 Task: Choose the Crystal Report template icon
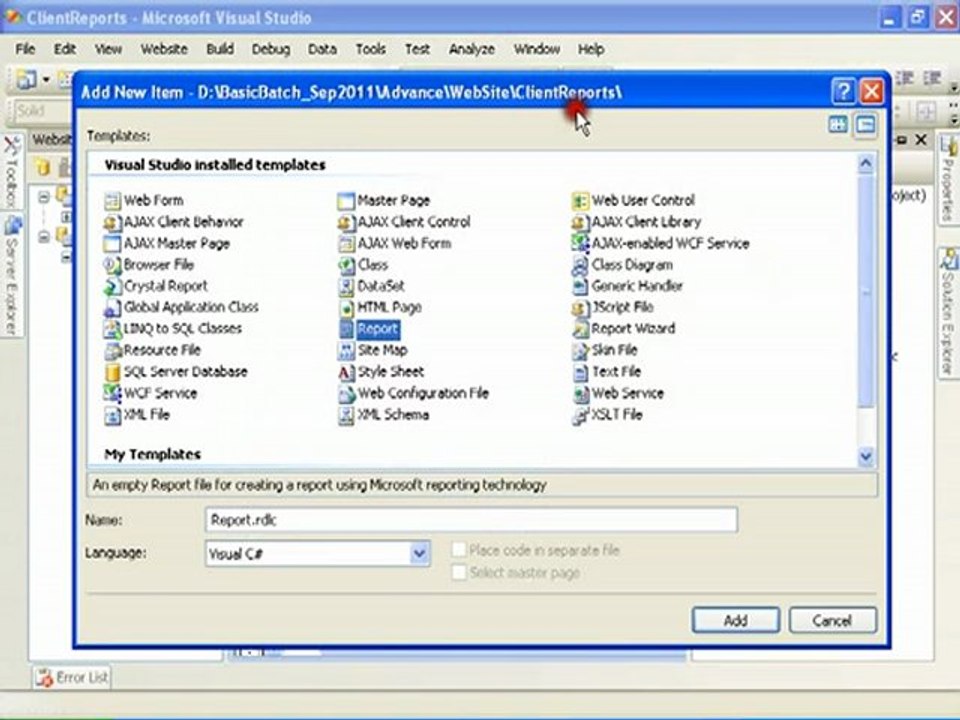click(x=112, y=287)
